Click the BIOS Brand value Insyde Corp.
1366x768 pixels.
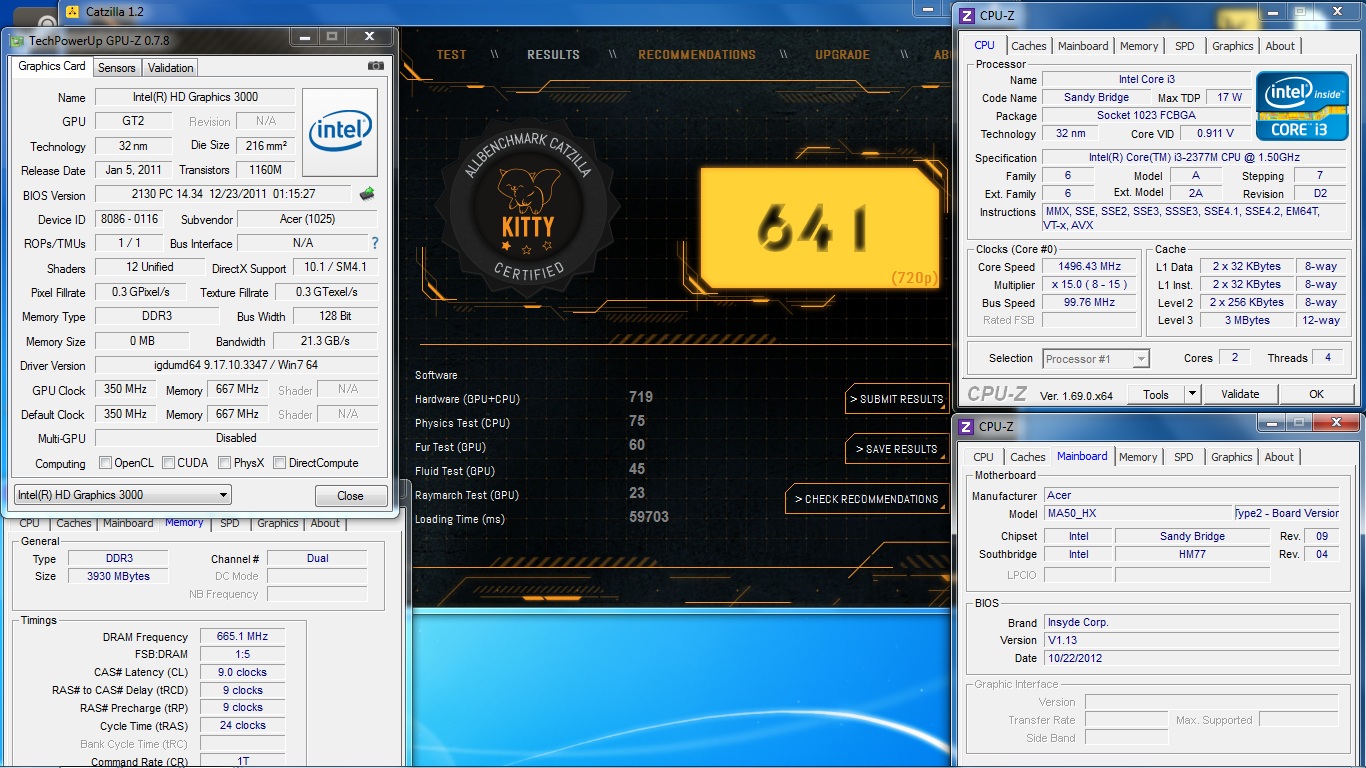[x=1191, y=622]
